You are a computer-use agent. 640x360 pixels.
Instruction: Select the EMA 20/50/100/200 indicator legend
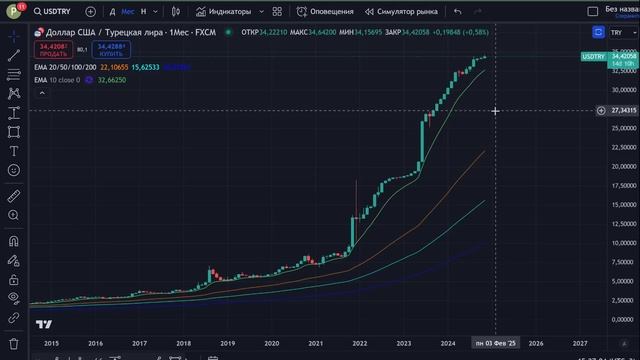[65, 67]
